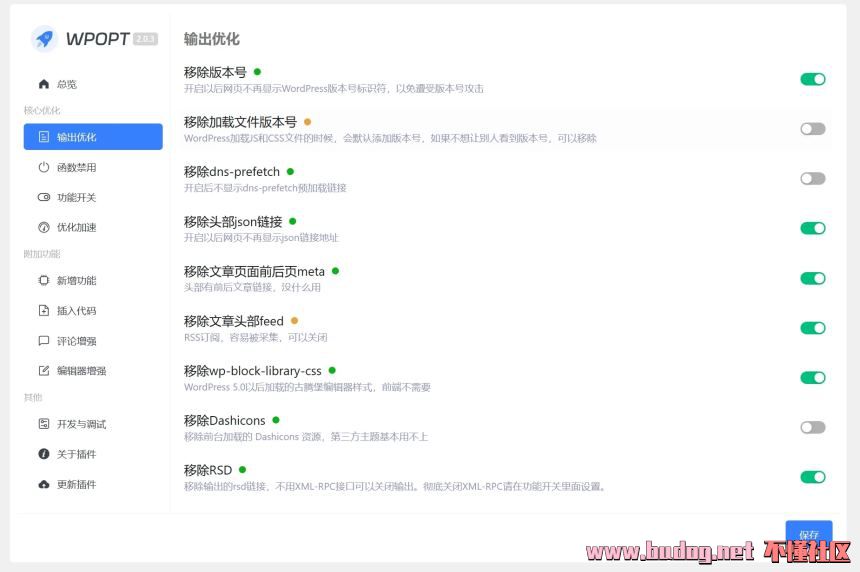This screenshot has width=860, height=572.
Task: Go to the 函数禁用 section
Action: pos(93,167)
